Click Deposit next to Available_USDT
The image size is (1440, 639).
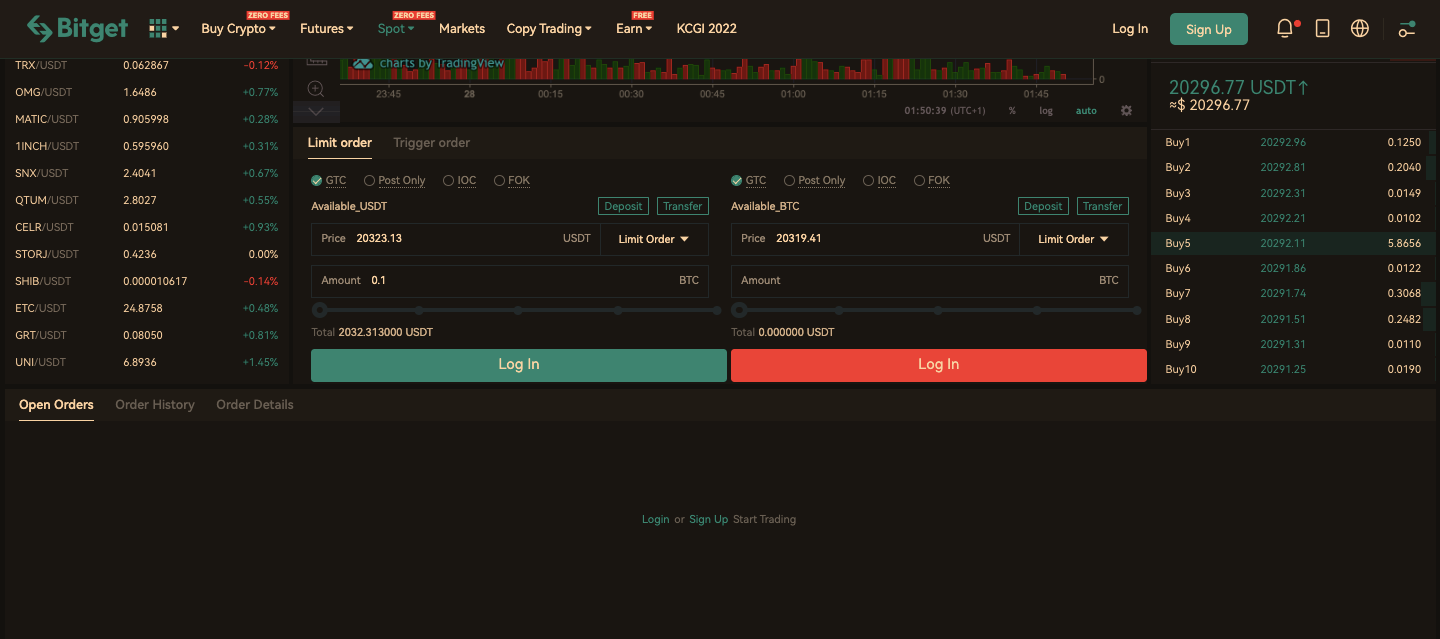[623, 206]
